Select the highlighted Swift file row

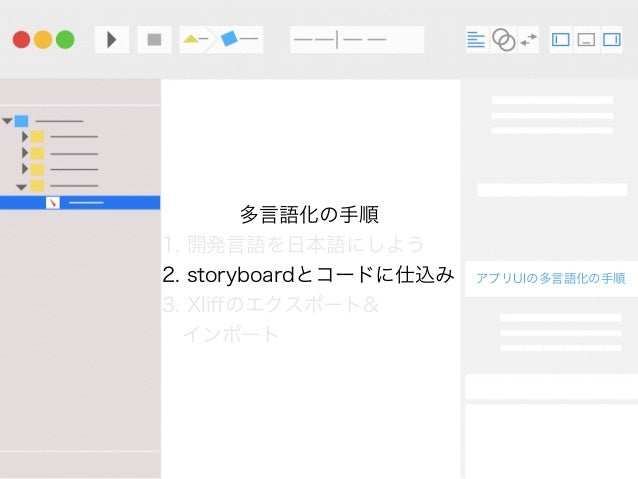[x=80, y=202]
